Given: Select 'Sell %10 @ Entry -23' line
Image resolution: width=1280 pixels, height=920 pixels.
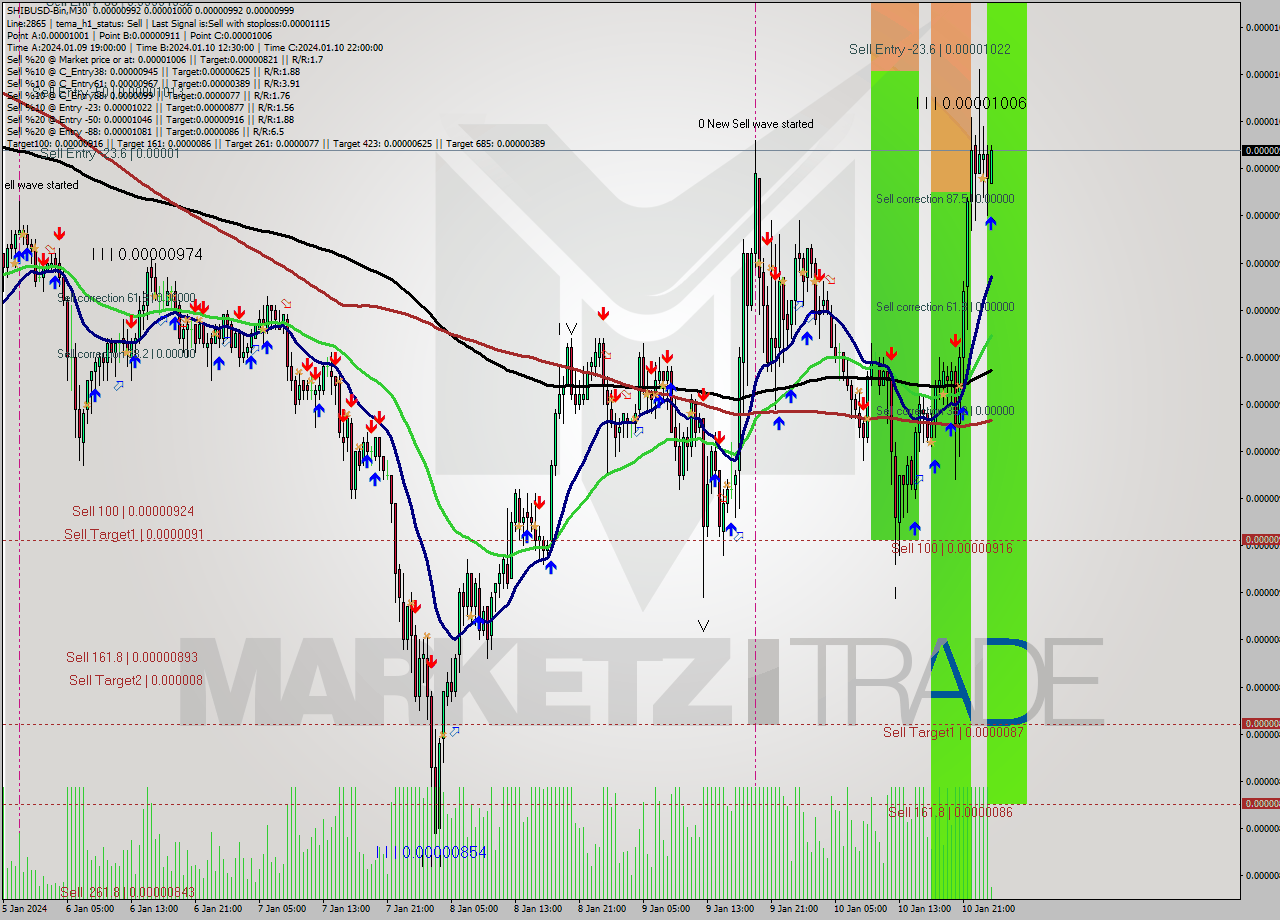Looking at the screenshot, I should (x=150, y=107).
